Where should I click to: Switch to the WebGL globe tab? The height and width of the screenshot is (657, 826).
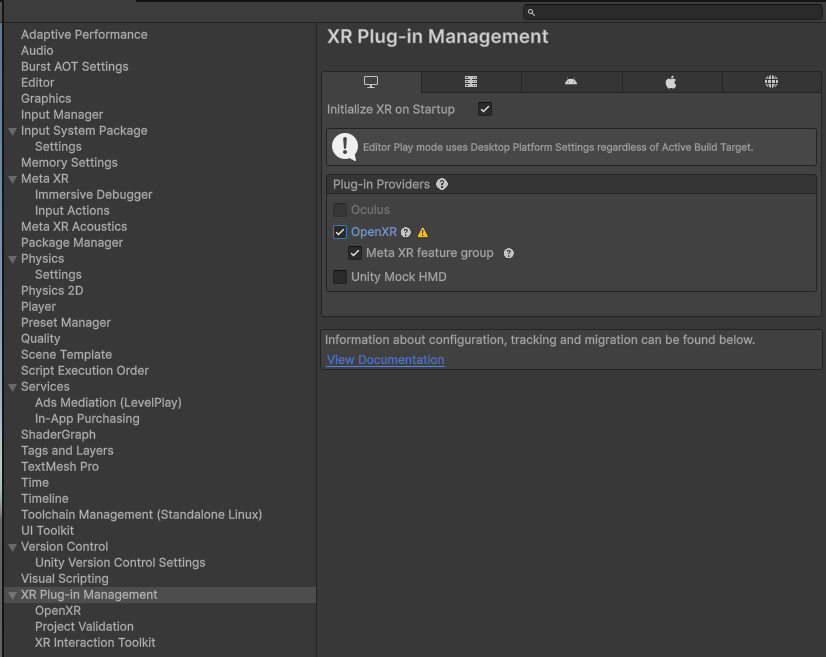pyautogui.click(x=771, y=82)
